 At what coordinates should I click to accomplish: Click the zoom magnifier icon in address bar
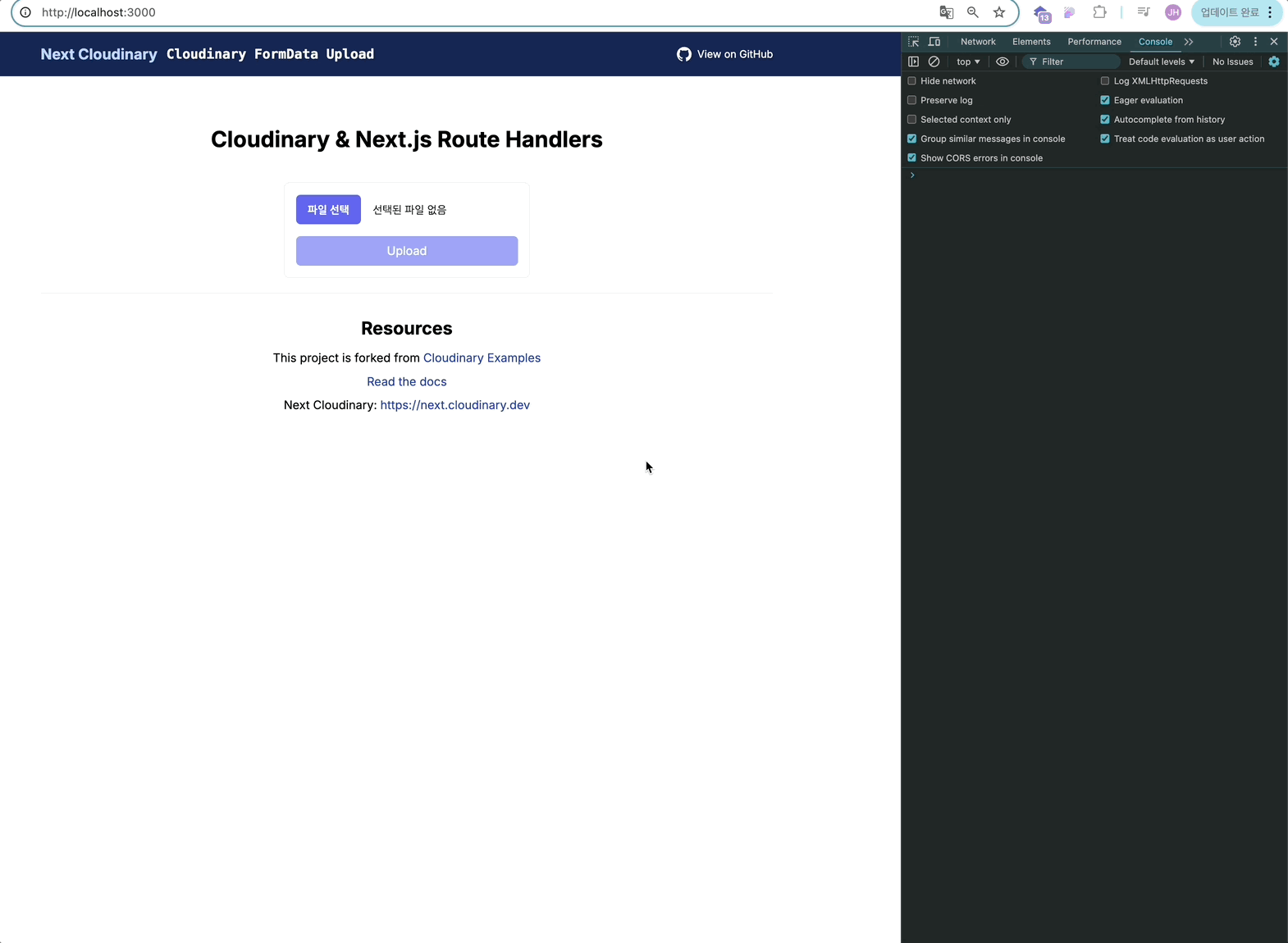click(x=973, y=12)
